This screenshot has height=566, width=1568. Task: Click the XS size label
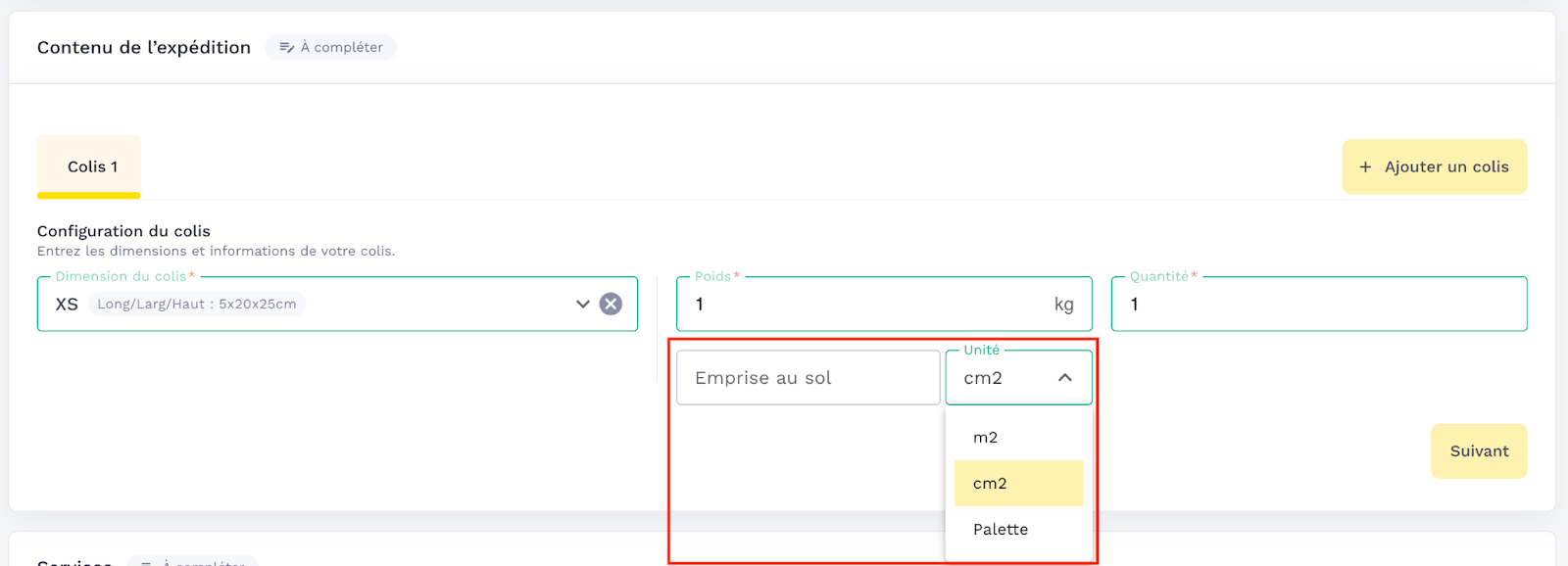pyautogui.click(x=67, y=305)
